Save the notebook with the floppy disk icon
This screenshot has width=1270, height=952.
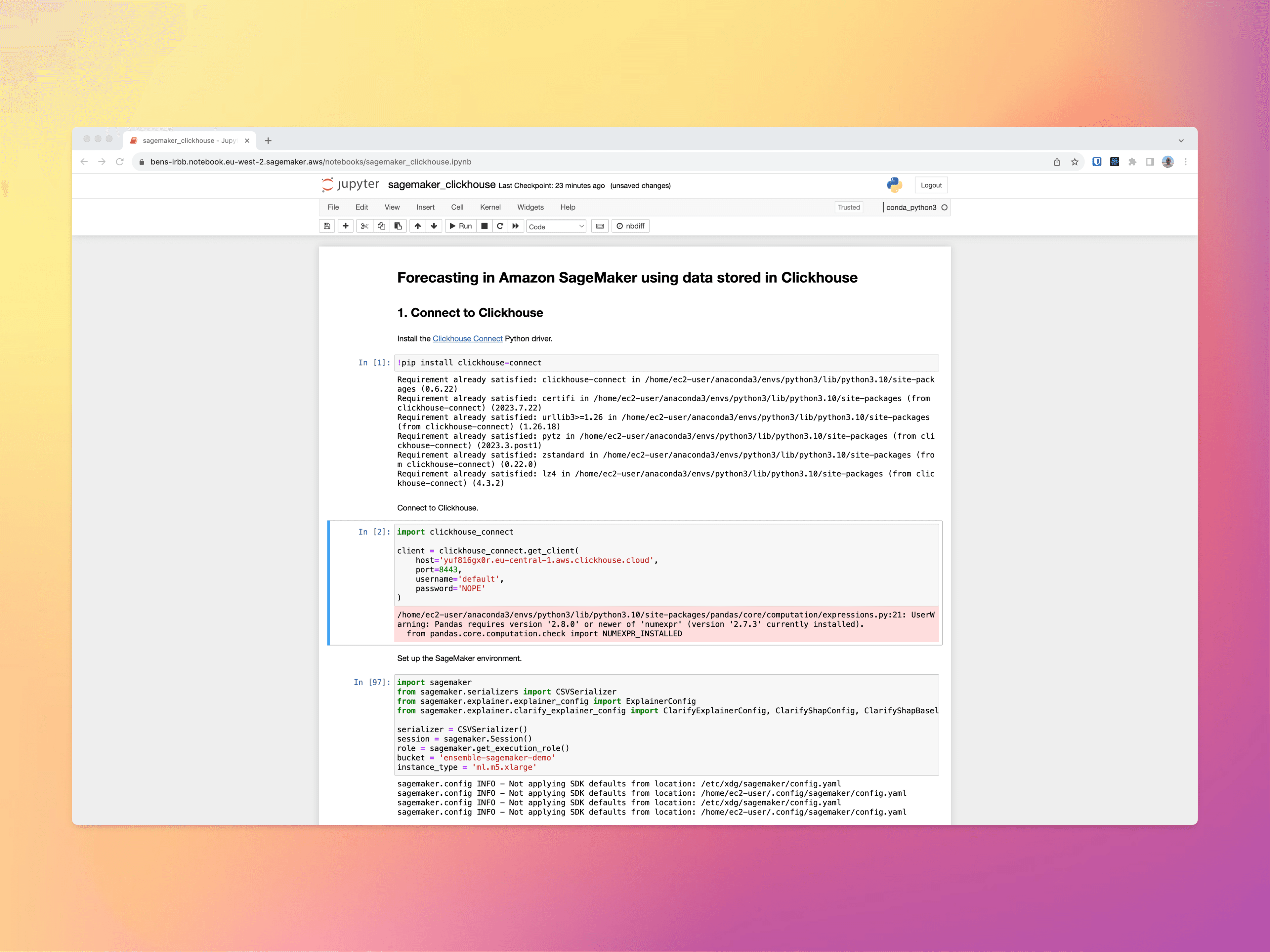tap(327, 226)
